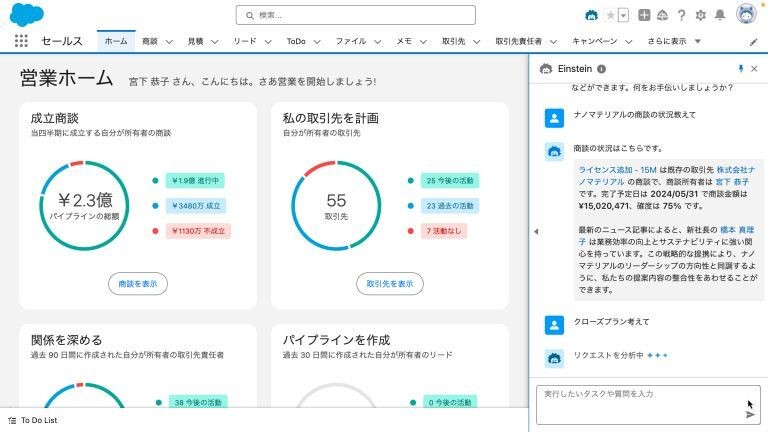Select the ホーム tab
The width and height of the screenshot is (768, 432).
tap(116, 41)
